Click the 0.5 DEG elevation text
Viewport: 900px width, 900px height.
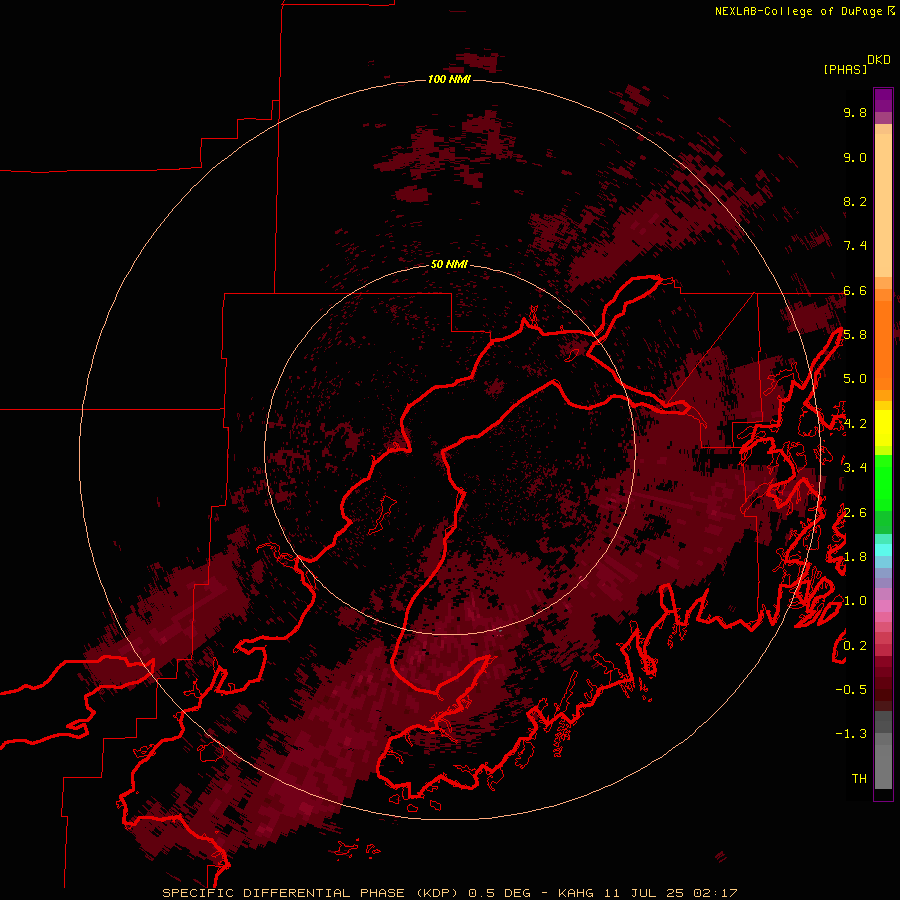pos(501,893)
